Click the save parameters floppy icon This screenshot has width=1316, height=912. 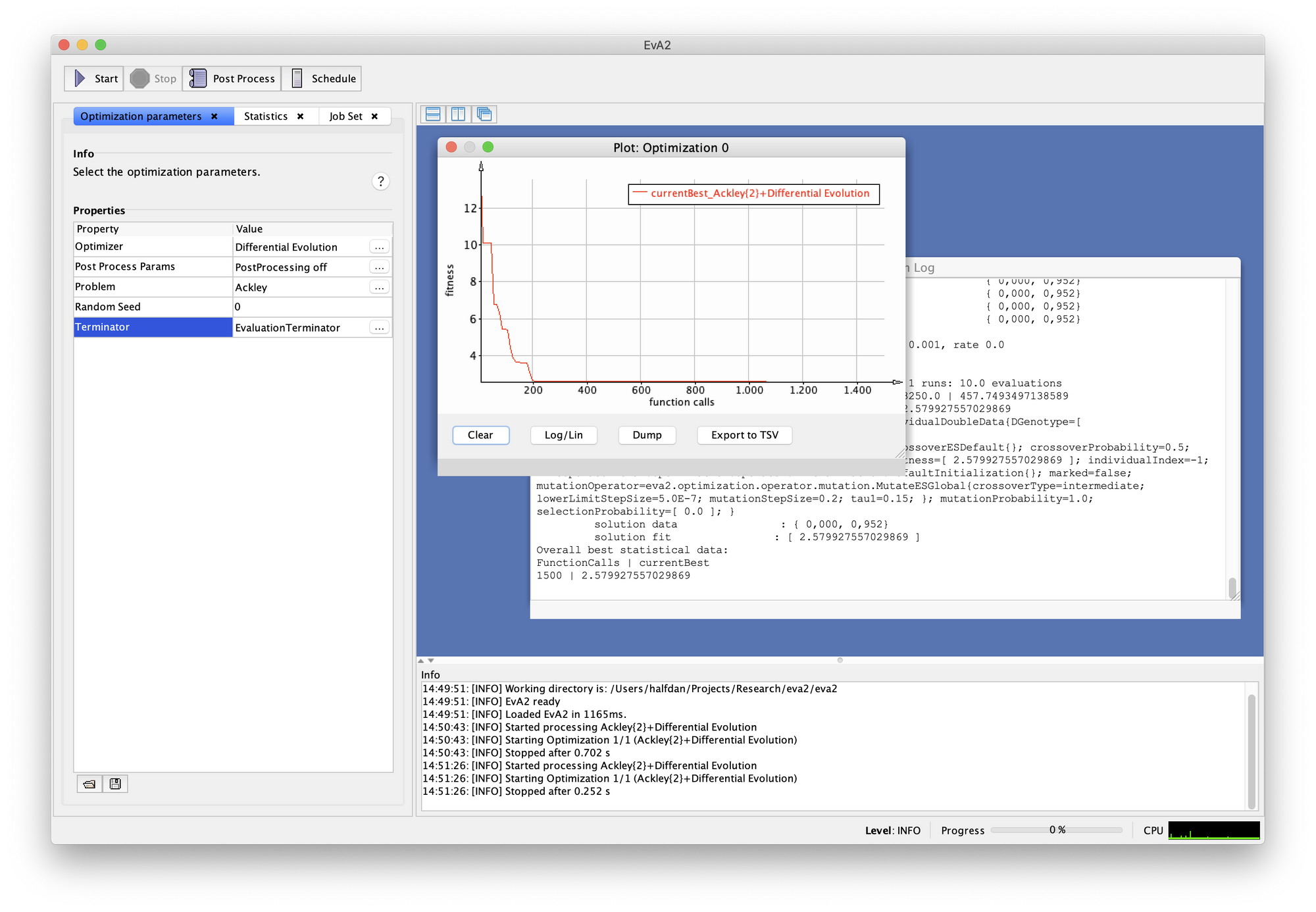point(115,784)
